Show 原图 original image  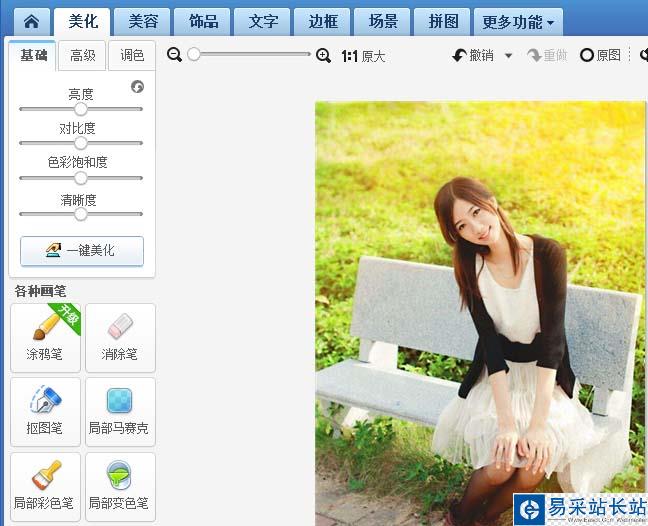[600, 55]
